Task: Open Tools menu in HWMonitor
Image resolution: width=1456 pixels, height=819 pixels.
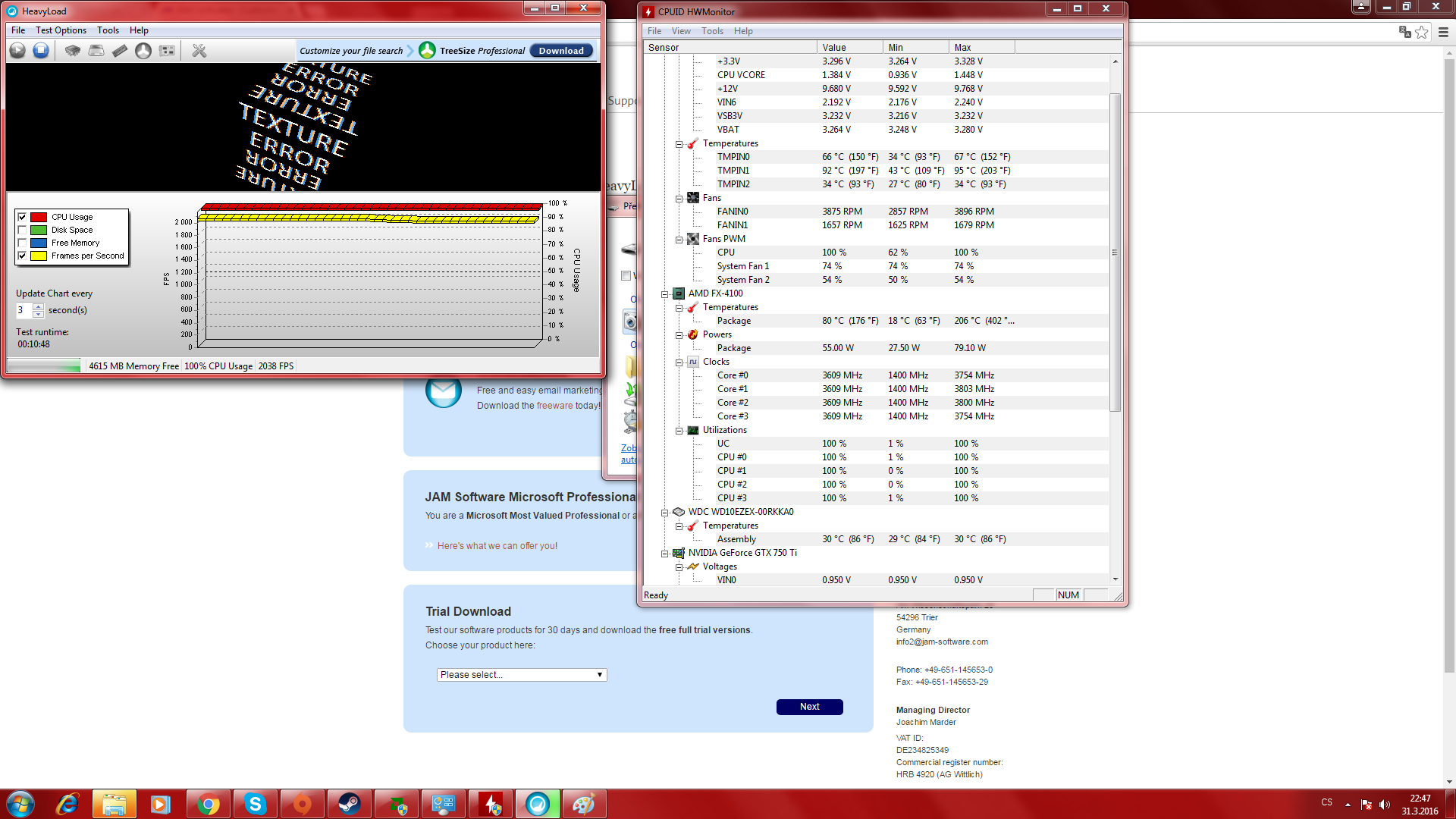Action: (x=712, y=31)
